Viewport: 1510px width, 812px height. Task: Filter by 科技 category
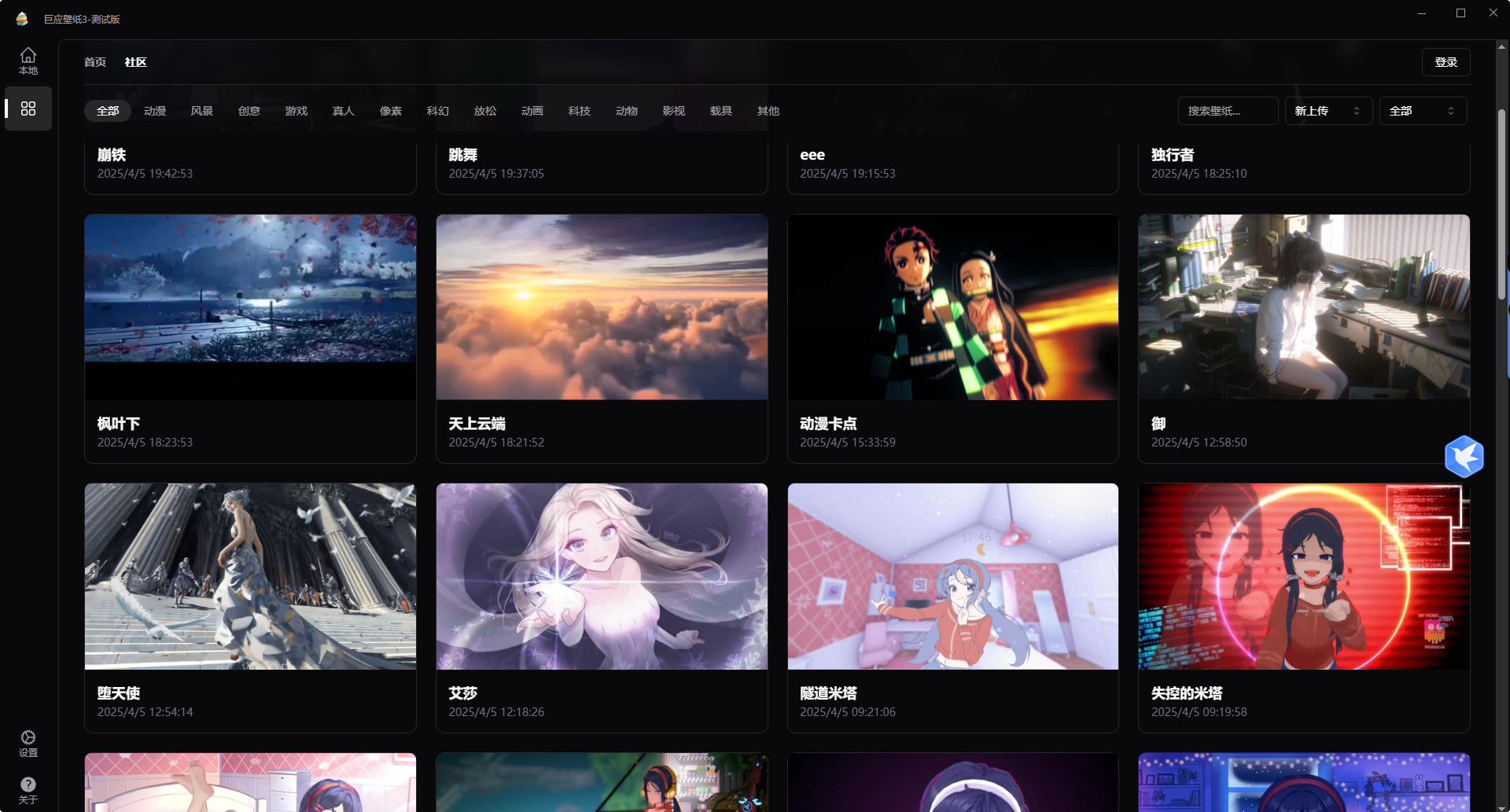[580, 111]
